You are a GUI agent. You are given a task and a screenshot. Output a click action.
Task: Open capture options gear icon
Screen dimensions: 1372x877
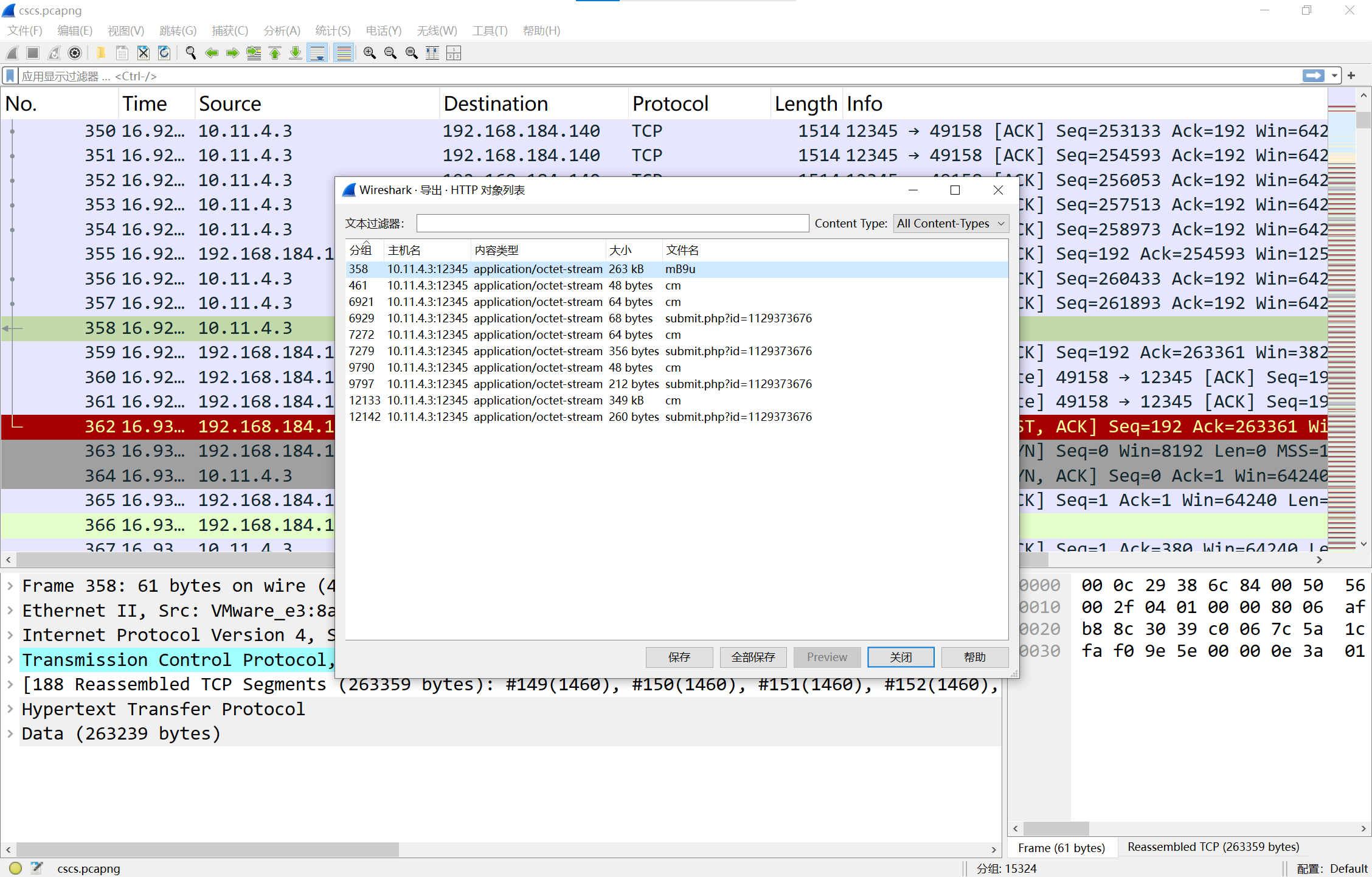tap(75, 54)
